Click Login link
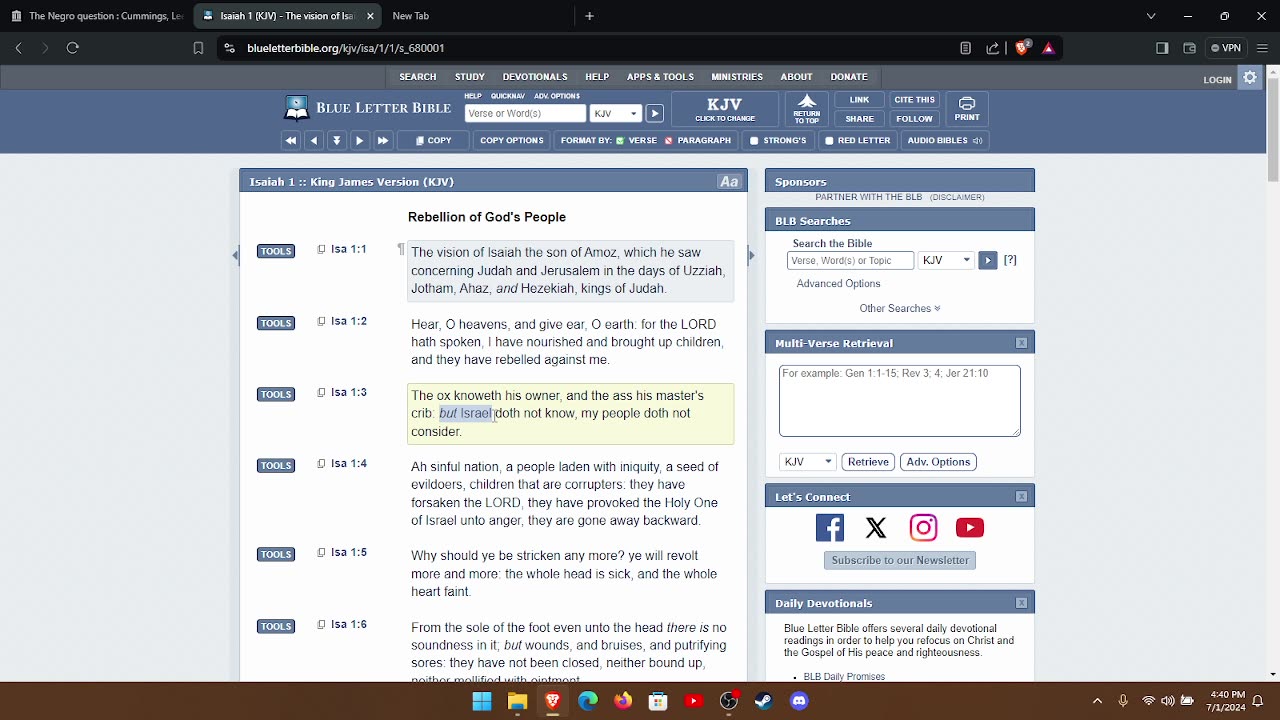Viewport: 1280px width, 720px height. [1217, 80]
